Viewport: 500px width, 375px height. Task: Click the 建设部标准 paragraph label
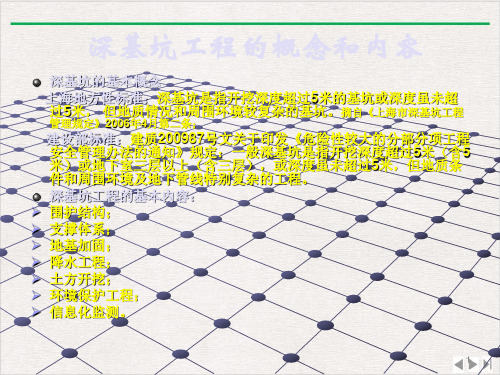coord(84,138)
